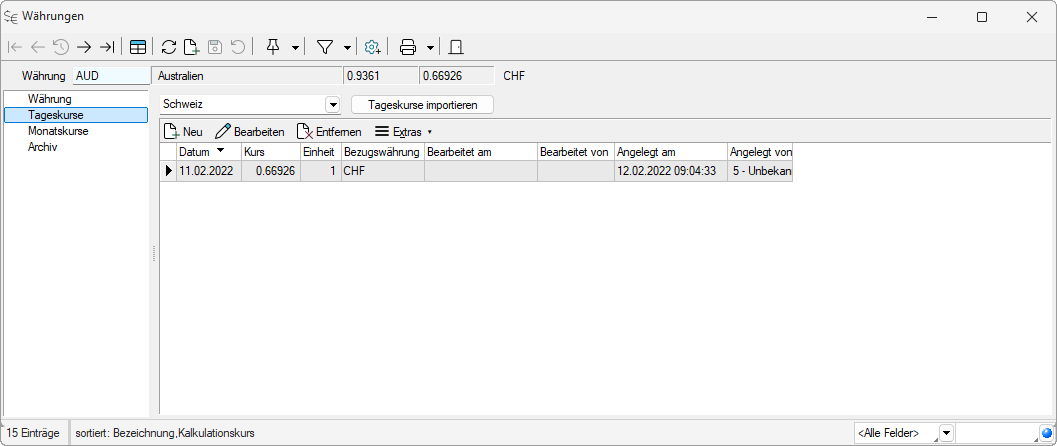Click the Tageskurse importieren button
This screenshot has height=446, width=1057.
tap(422, 104)
